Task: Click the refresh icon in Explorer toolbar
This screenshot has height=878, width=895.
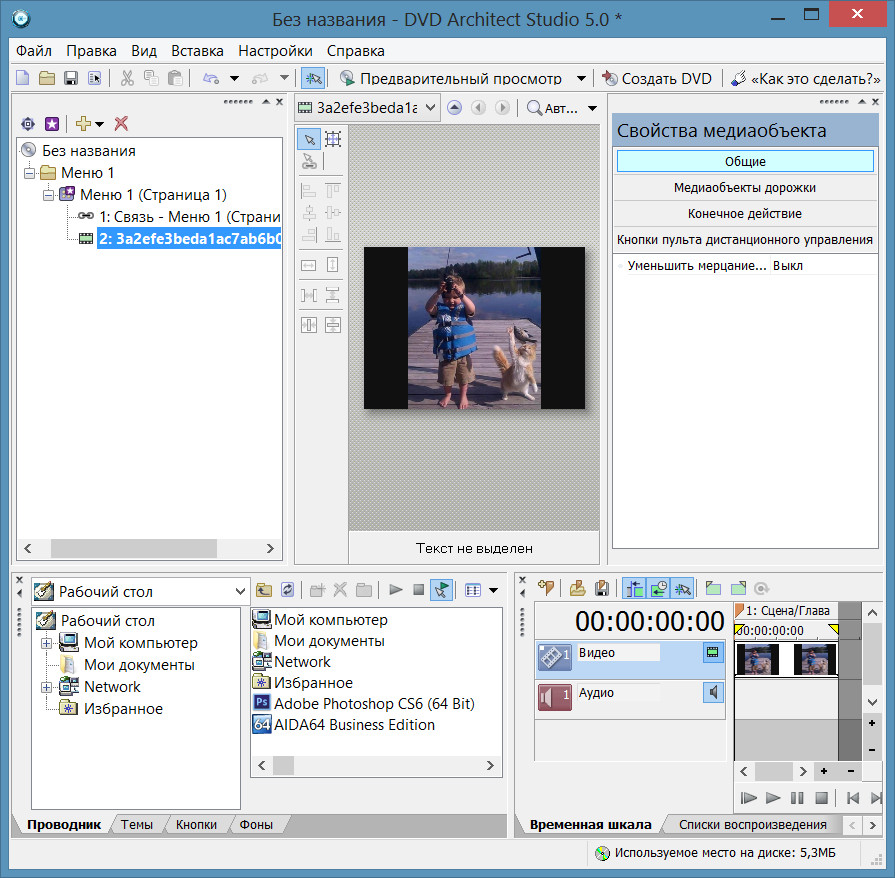Action: 288,590
